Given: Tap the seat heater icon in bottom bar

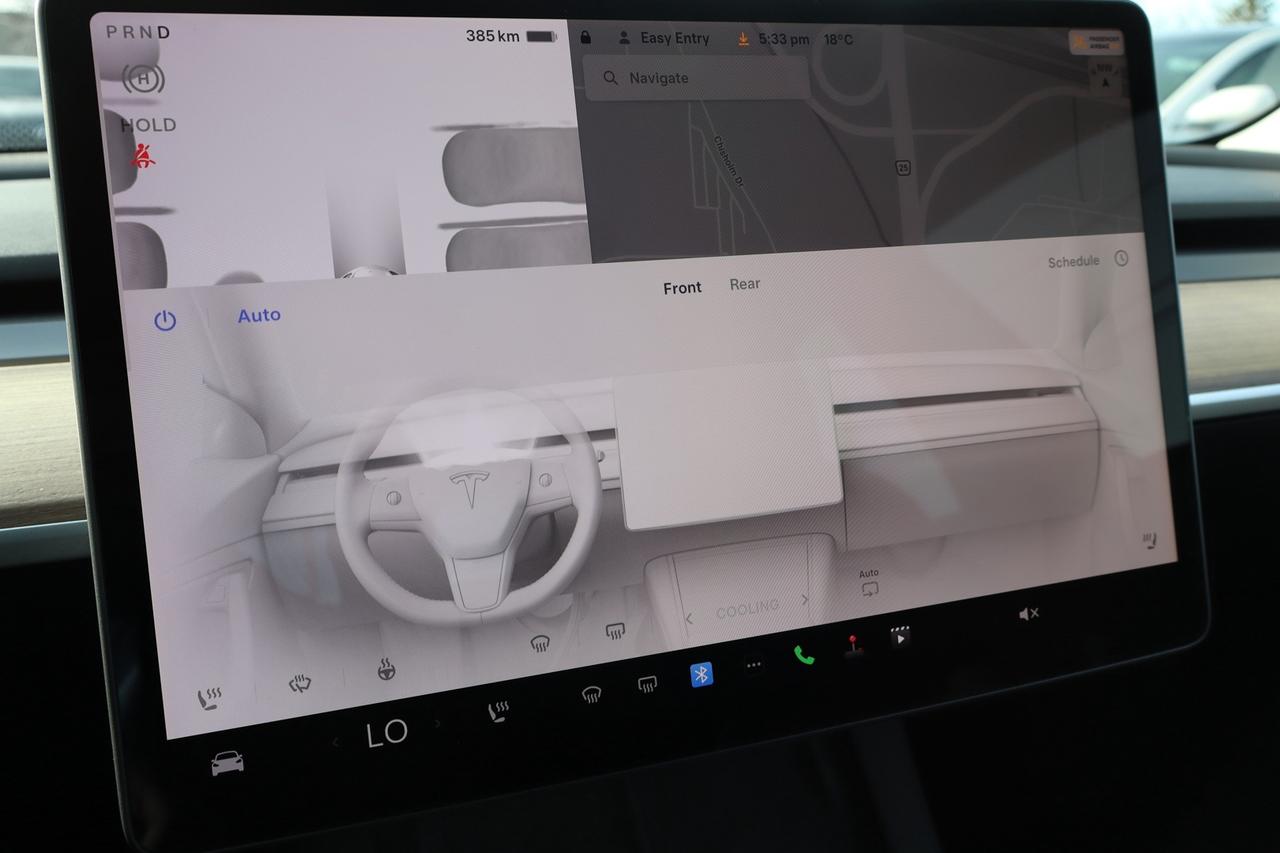Looking at the screenshot, I should click(497, 712).
